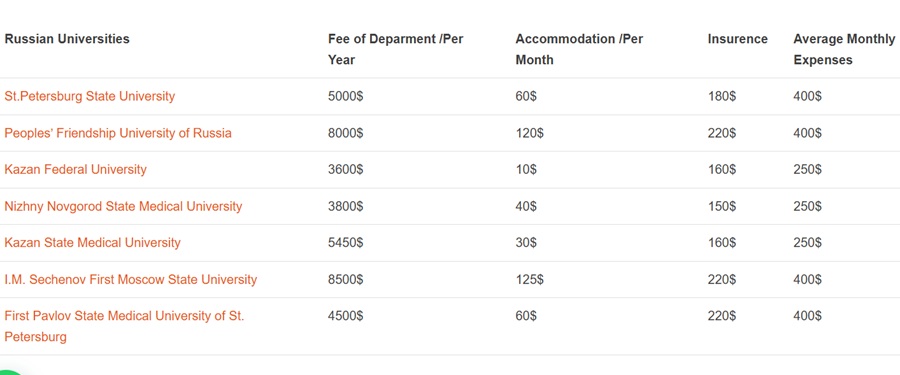Open St.Petersburg State University link
The height and width of the screenshot is (375, 900).
(90, 96)
